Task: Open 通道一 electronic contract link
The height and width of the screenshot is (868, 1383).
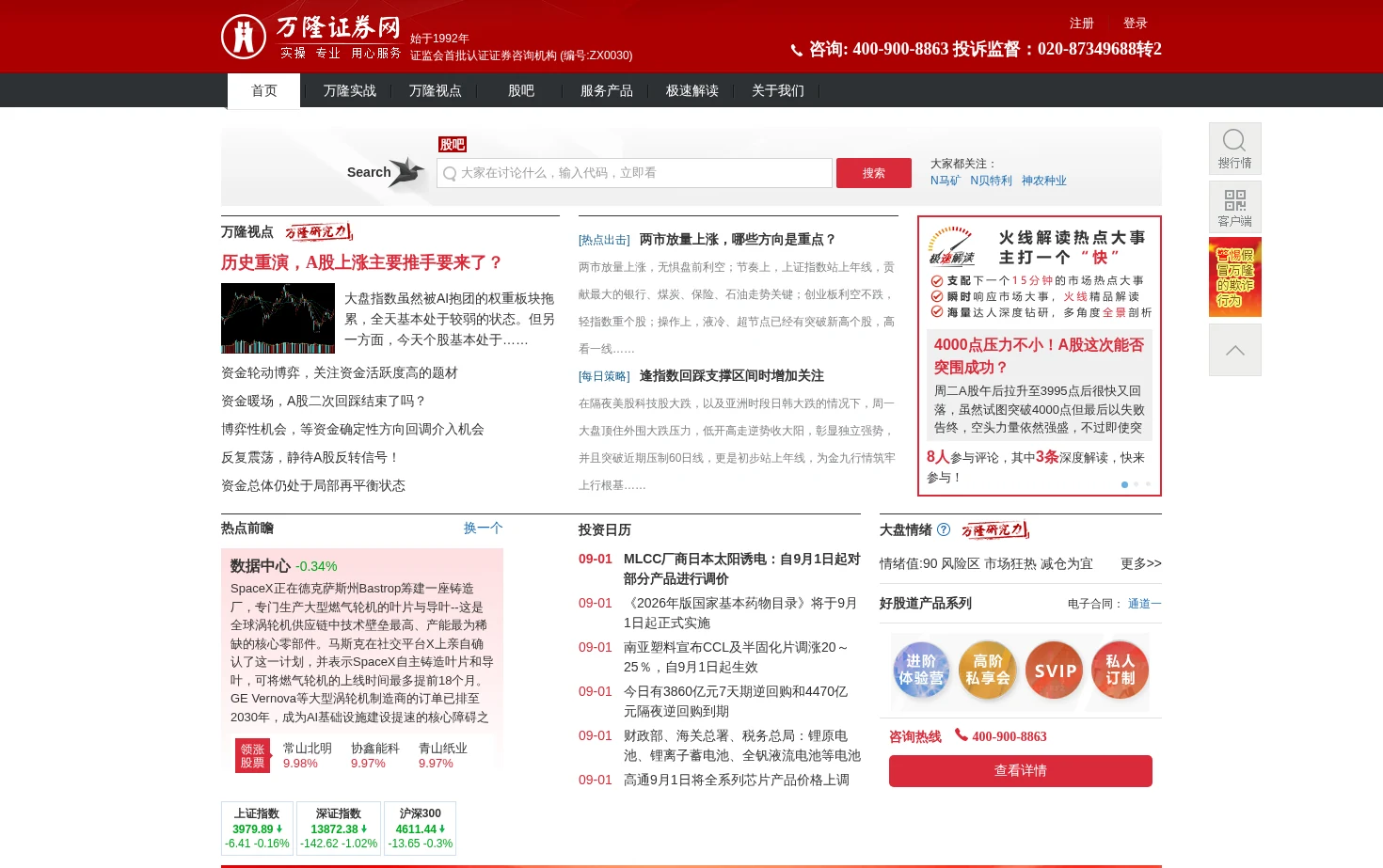Action: (x=1145, y=604)
